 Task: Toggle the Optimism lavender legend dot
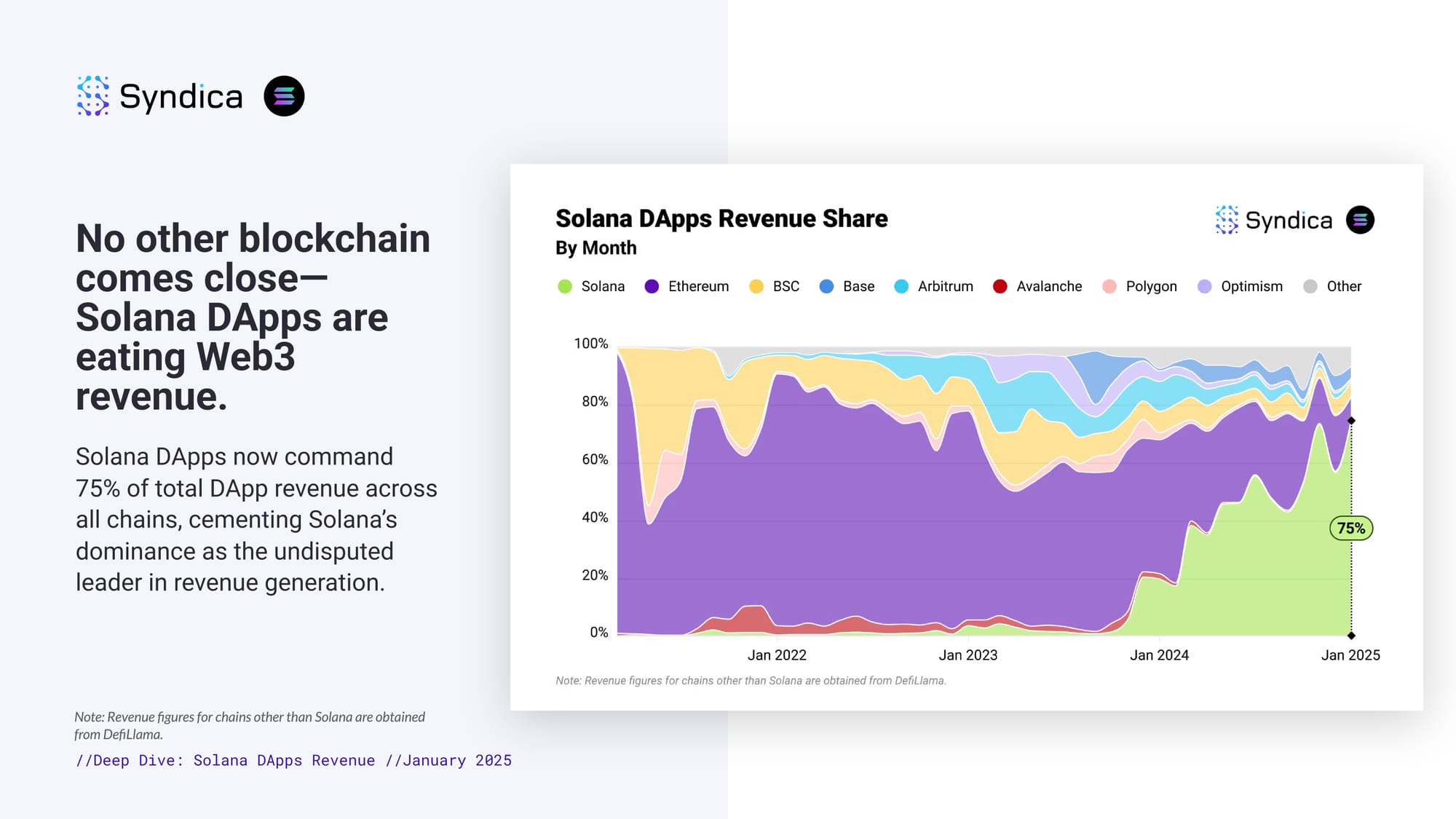tap(1205, 287)
